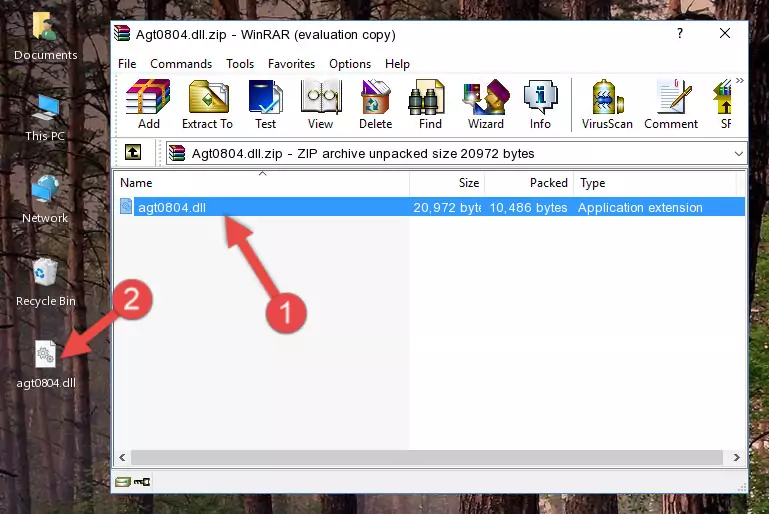This screenshot has height=514, width=769.
Task: Click the 10,486 bytes packed cell
Action: 528,207
